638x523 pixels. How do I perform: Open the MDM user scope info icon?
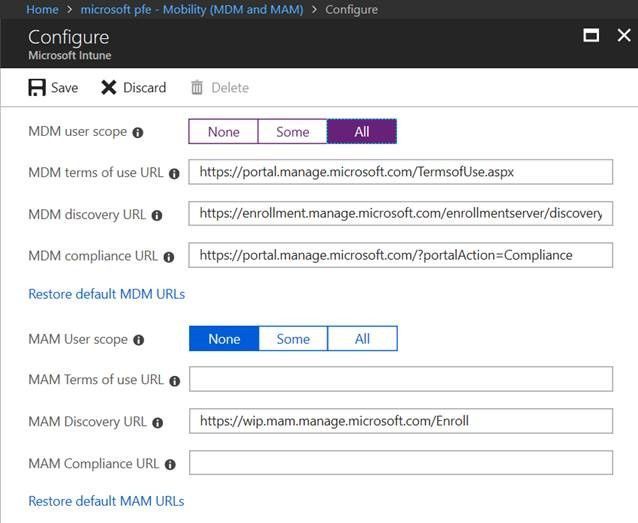pyautogui.click(x=138, y=133)
